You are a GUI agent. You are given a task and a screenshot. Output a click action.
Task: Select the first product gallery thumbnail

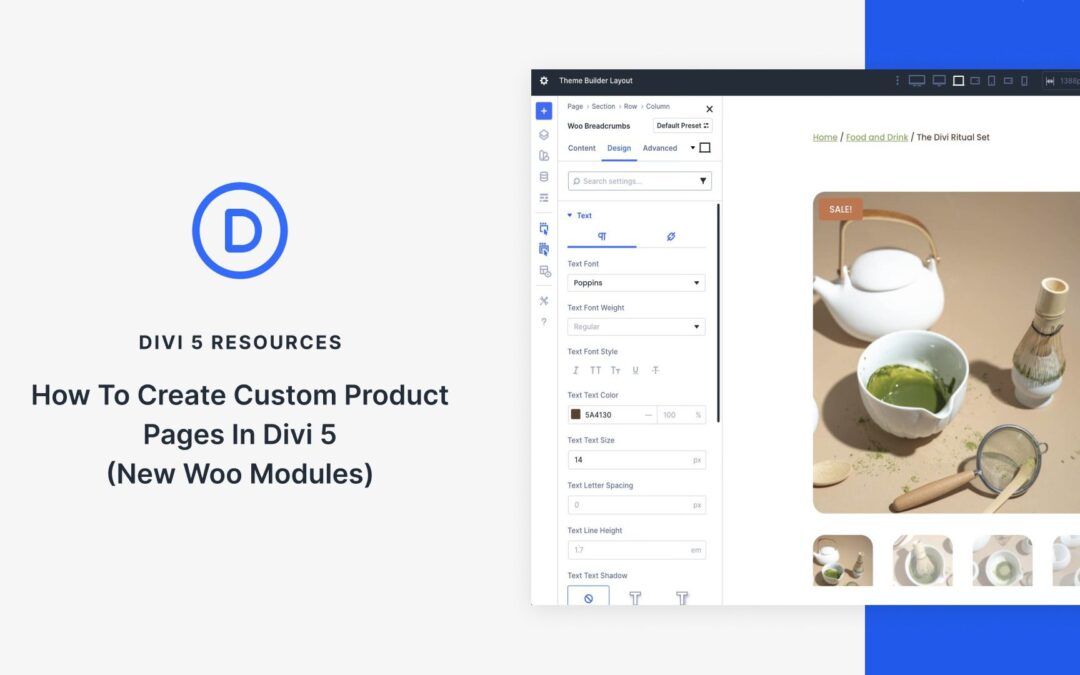841,560
